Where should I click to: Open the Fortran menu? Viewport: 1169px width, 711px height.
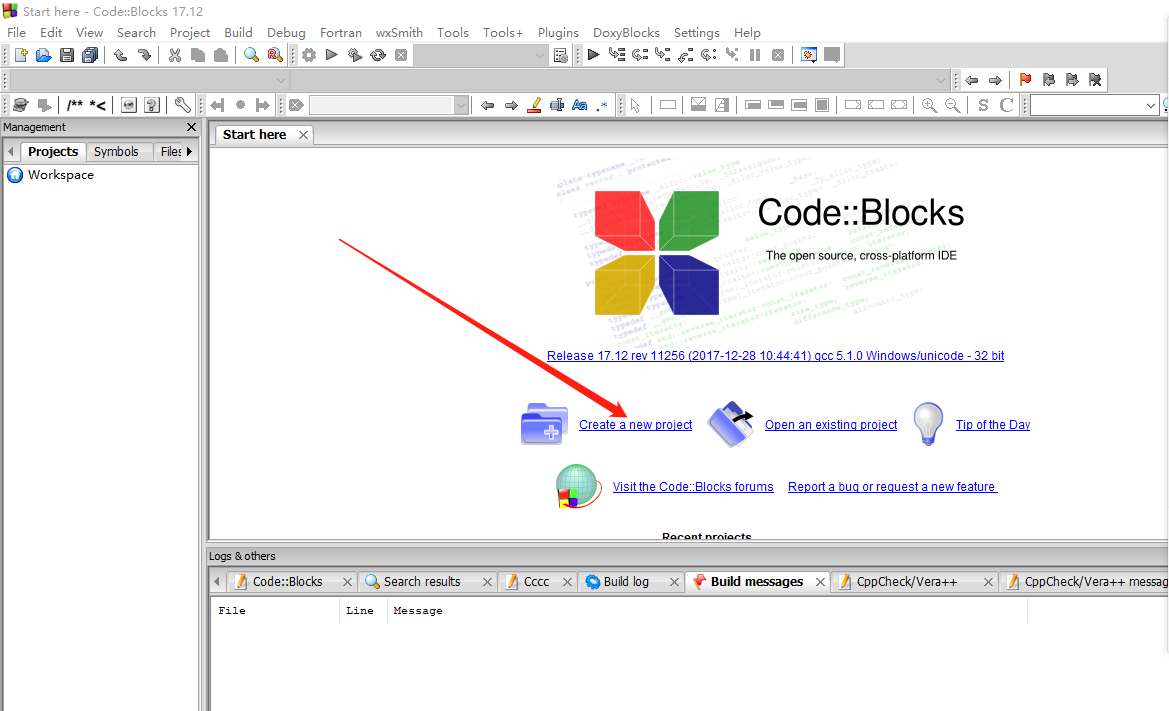(x=340, y=32)
